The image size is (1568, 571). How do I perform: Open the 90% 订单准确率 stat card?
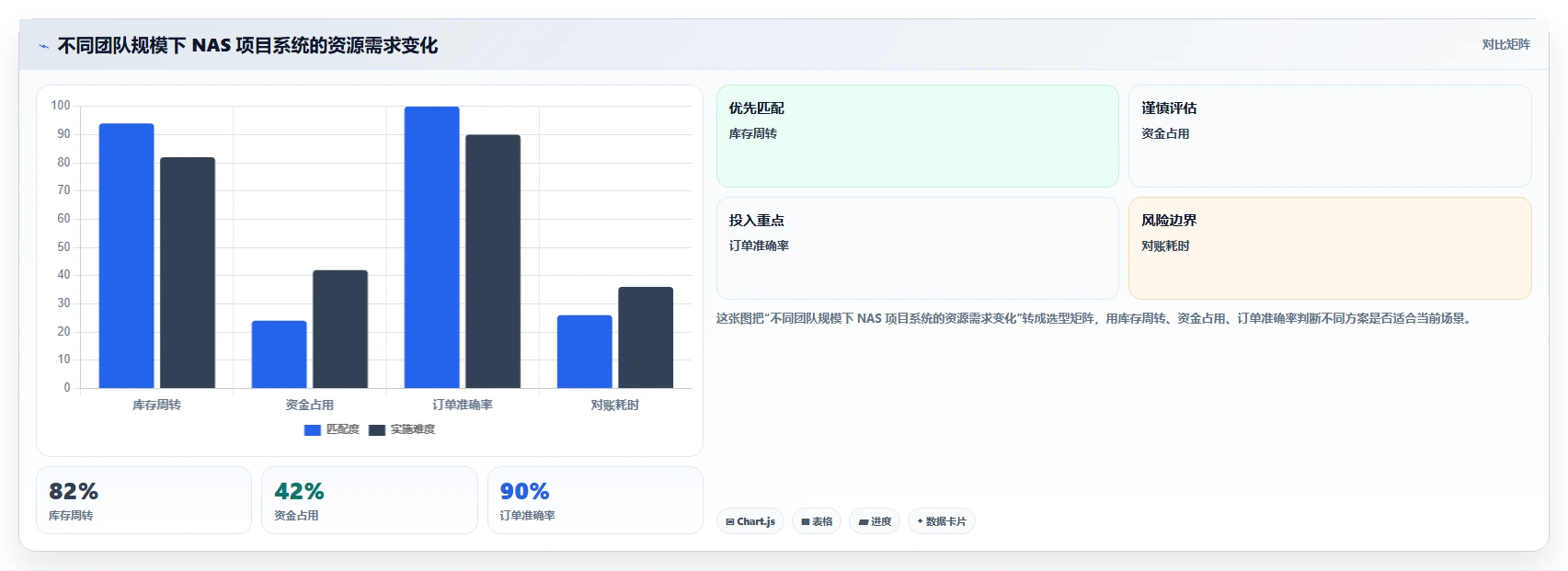pos(595,500)
